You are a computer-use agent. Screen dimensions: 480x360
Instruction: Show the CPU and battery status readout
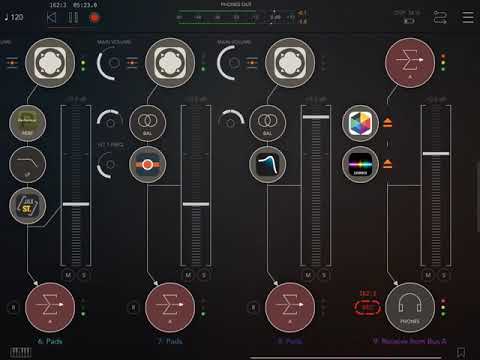pyautogui.click(x=407, y=17)
